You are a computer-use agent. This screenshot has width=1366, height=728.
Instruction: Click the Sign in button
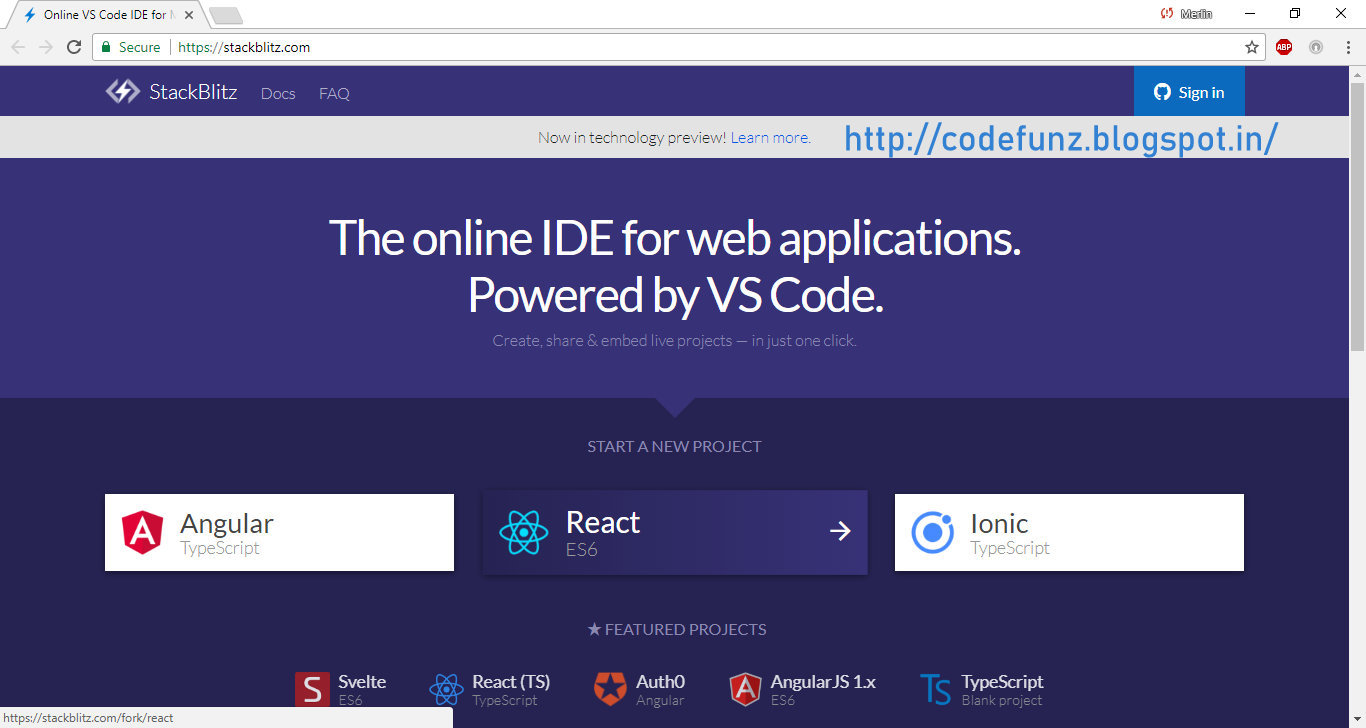[1189, 91]
